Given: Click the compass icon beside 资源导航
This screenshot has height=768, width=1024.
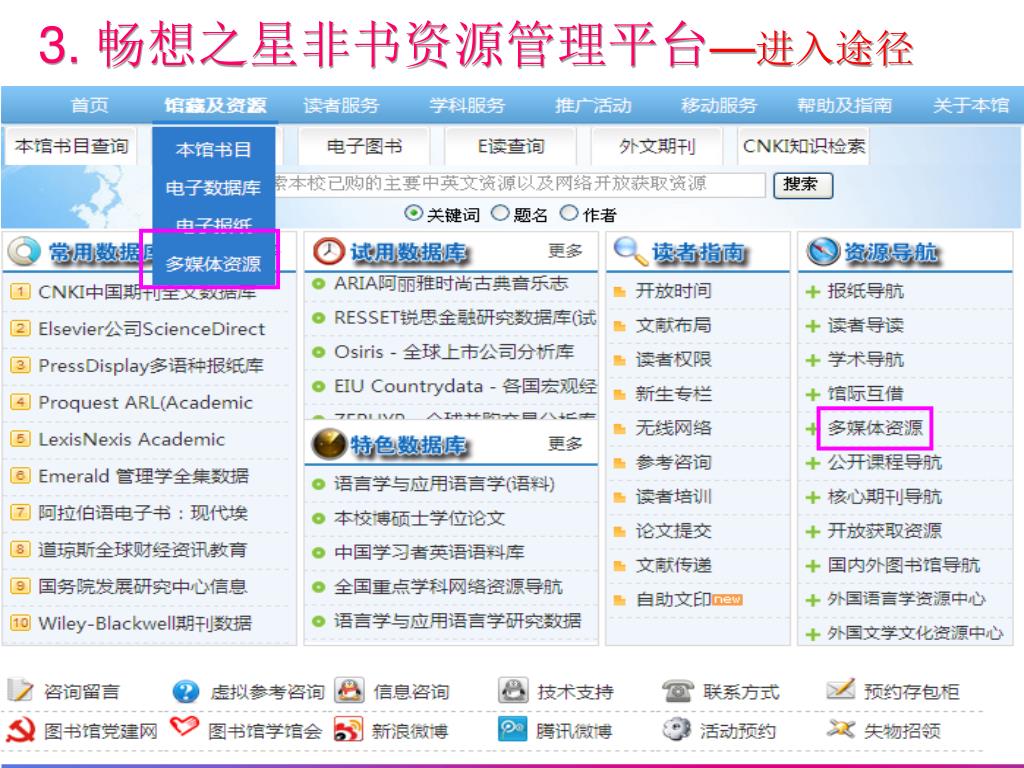Looking at the screenshot, I should pos(822,251).
